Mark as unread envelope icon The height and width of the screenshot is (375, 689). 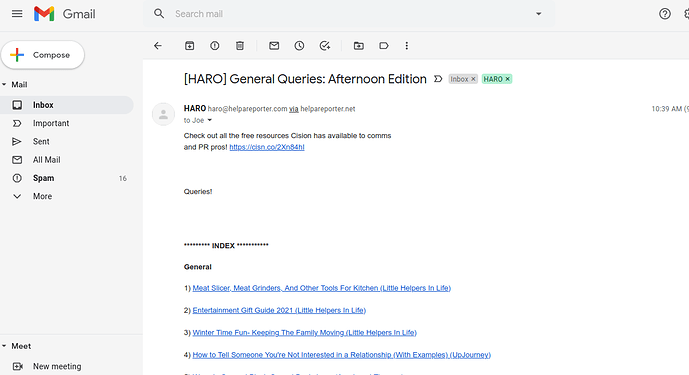[274, 46]
